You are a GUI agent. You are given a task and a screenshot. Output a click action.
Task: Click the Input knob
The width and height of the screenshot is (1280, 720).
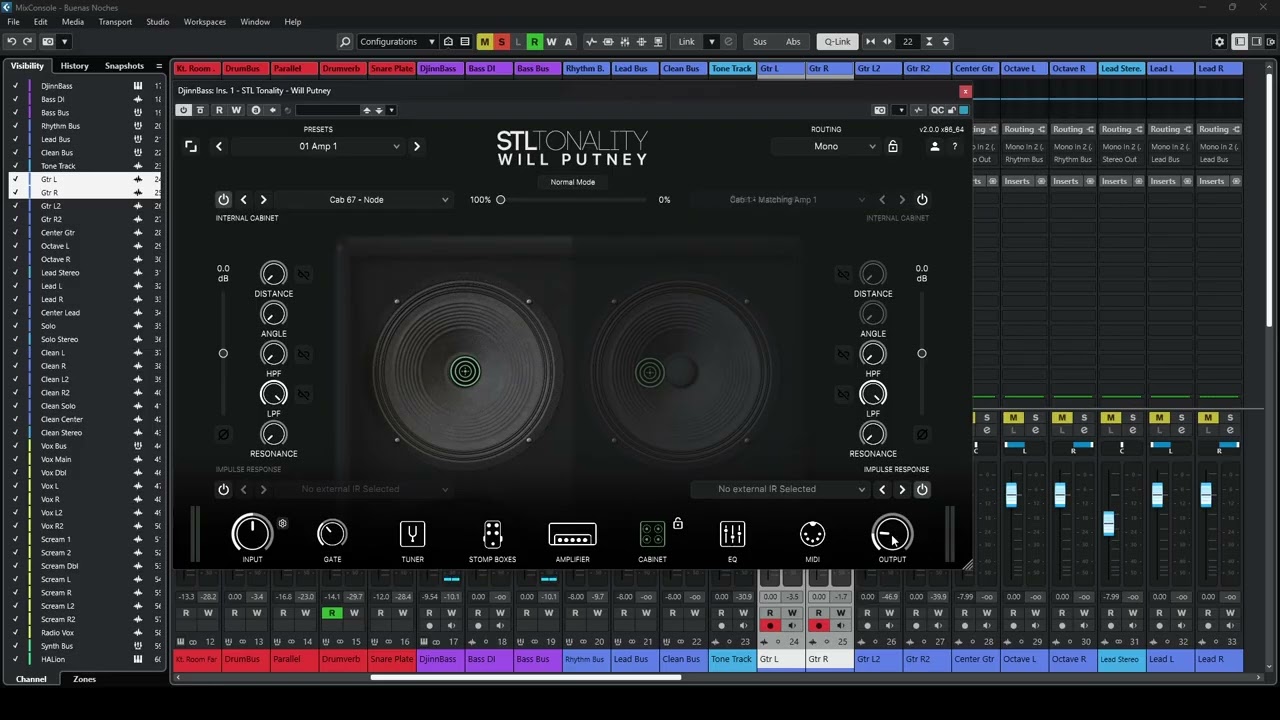(x=252, y=534)
